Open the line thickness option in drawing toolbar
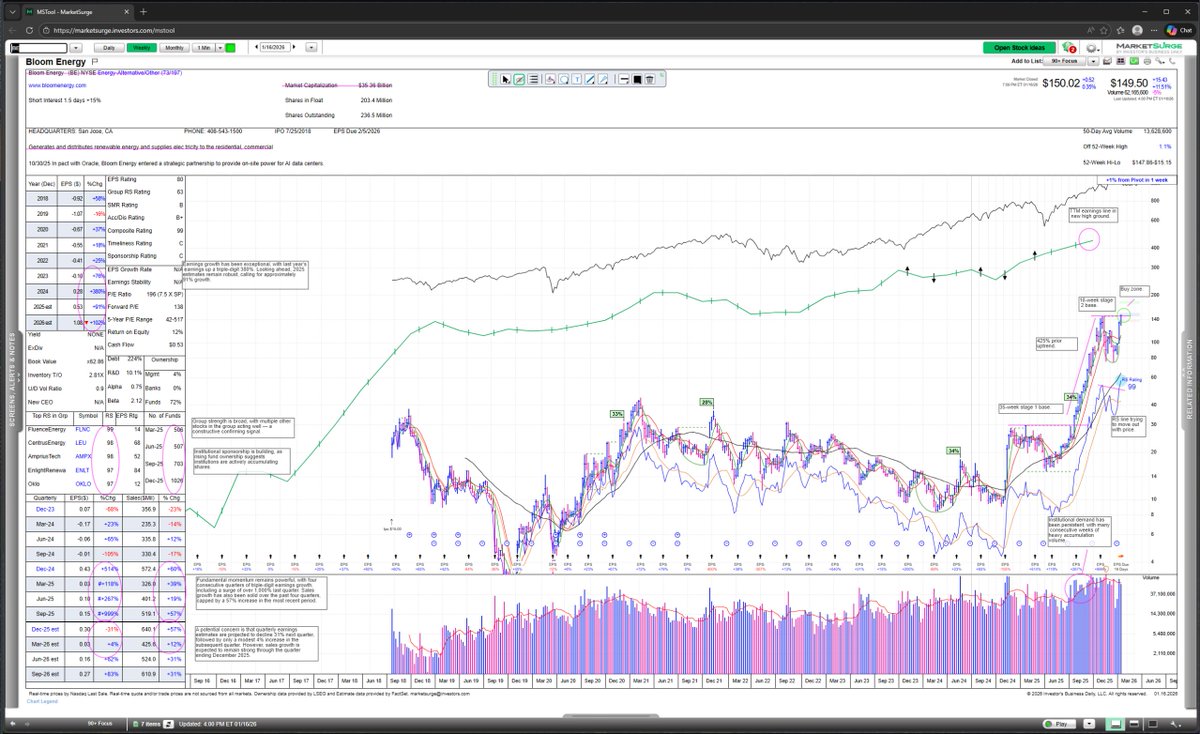 click(624, 79)
